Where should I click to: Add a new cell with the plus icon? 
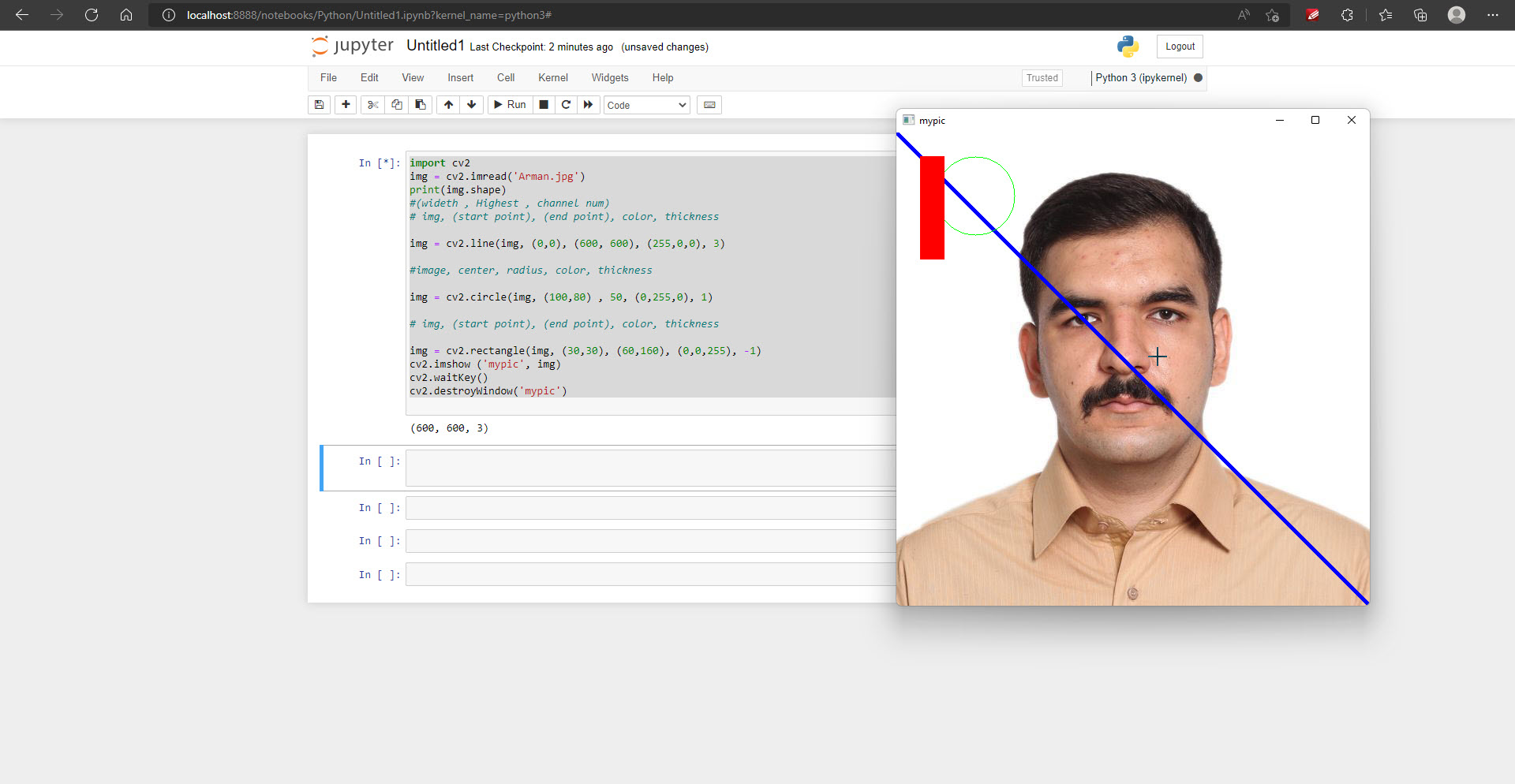(346, 104)
